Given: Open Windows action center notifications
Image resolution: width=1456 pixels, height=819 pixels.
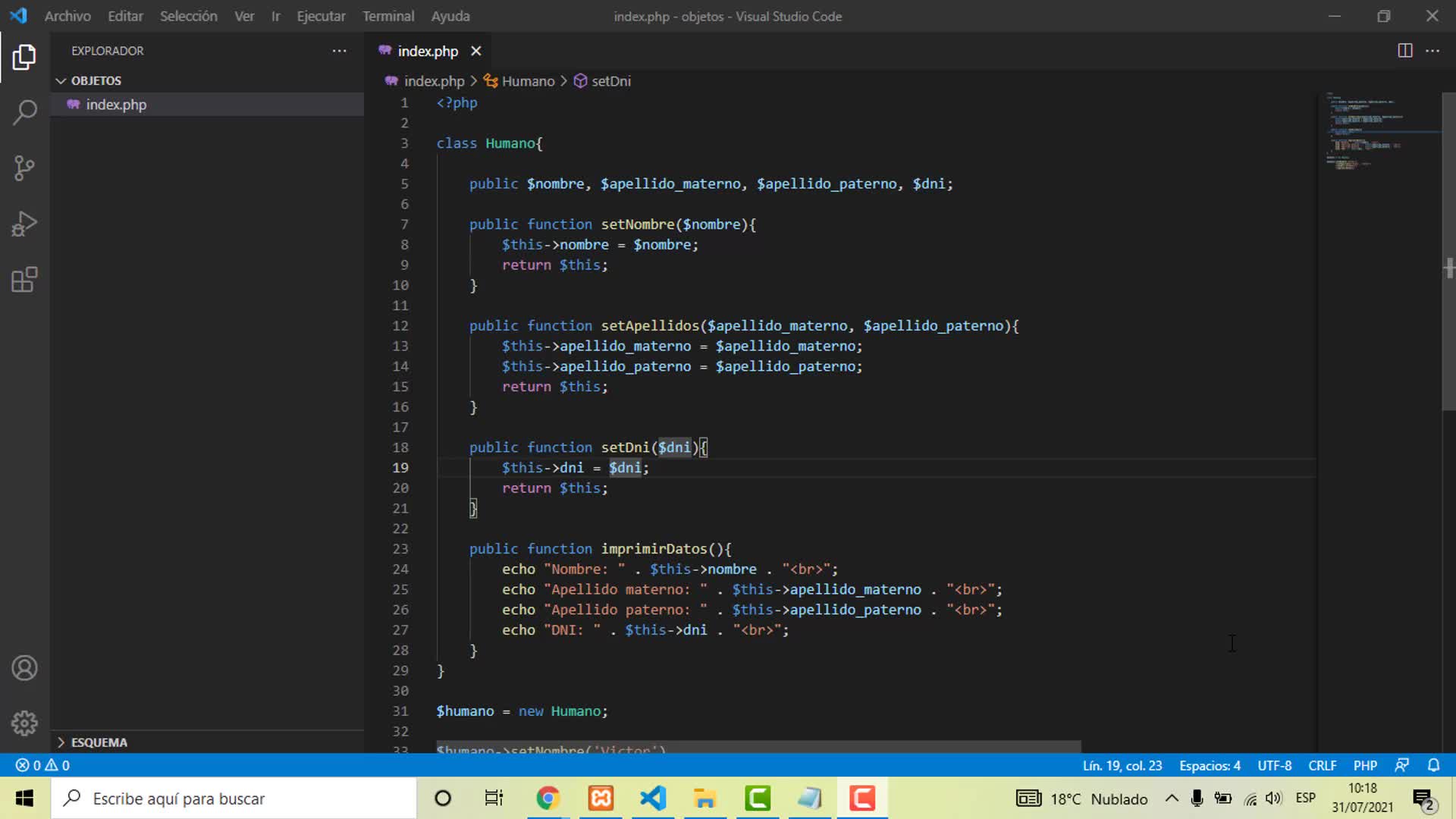Looking at the screenshot, I should [1424, 799].
